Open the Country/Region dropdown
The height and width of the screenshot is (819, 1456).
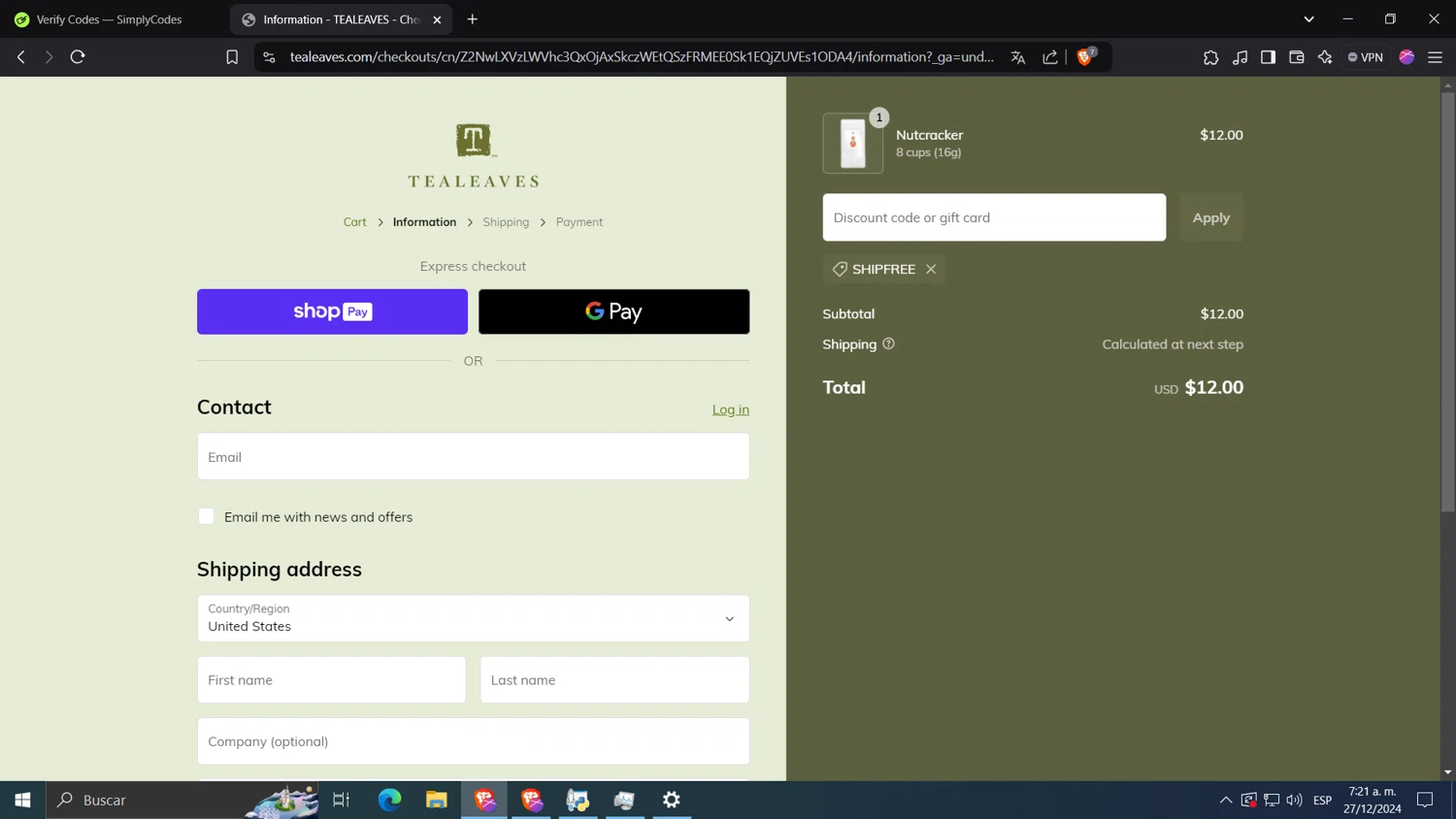pyautogui.click(x=473, y=618)
